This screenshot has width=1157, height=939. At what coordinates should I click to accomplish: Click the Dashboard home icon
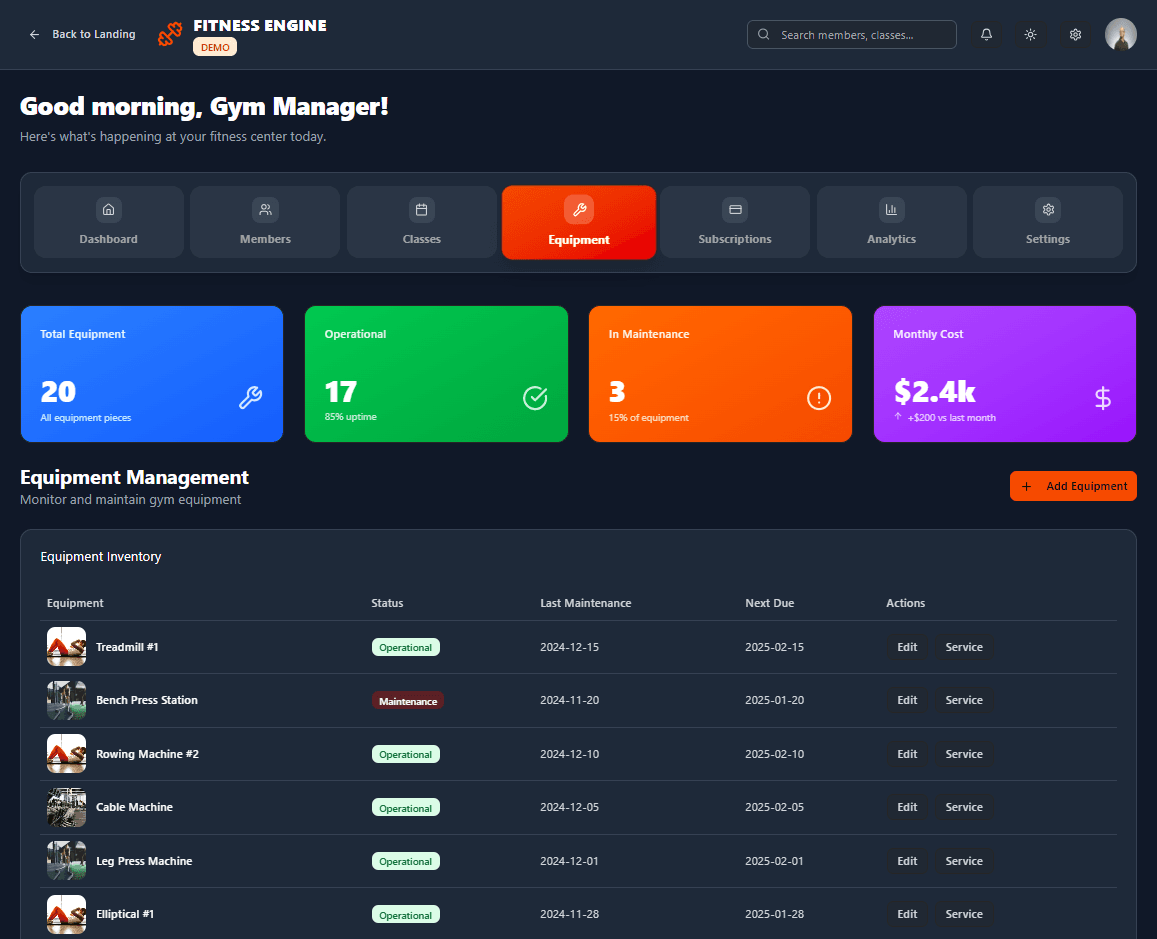pyautogui.click(x=108, y=209)
